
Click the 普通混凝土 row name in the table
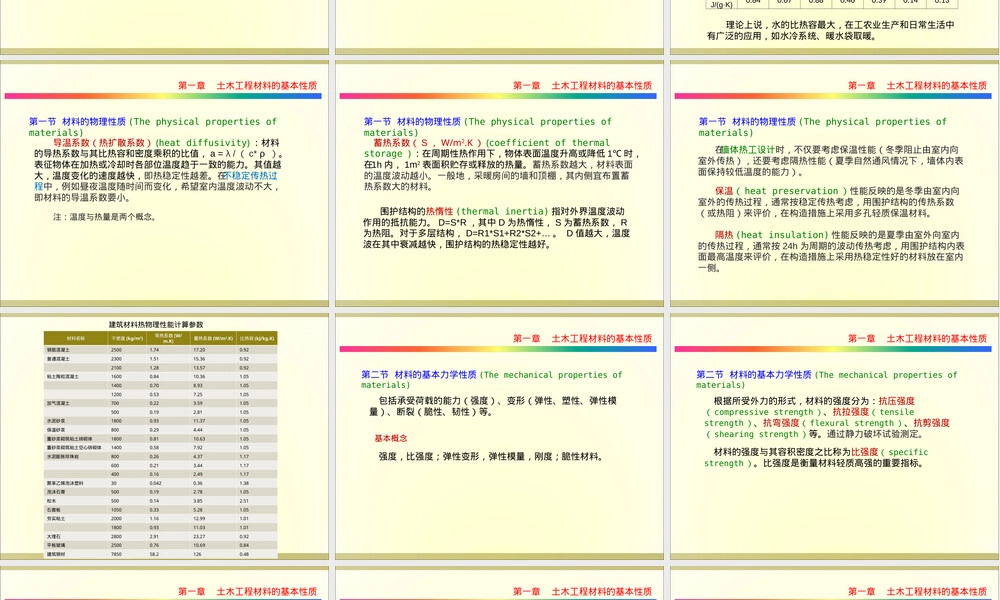pos(59,359)
